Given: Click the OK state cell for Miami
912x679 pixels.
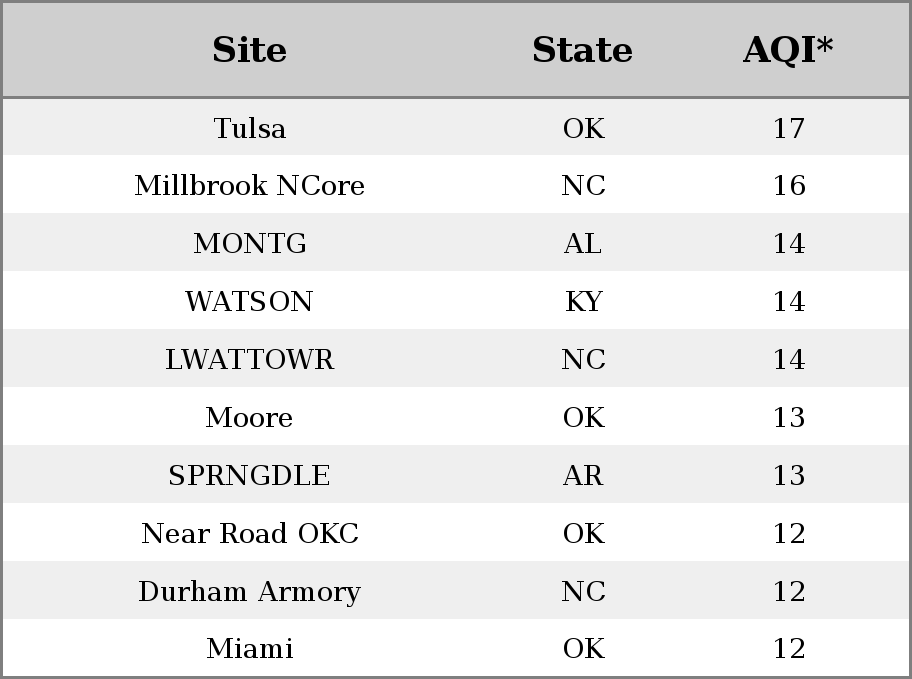Looking at the screenshot, I should tap(584, 648).
